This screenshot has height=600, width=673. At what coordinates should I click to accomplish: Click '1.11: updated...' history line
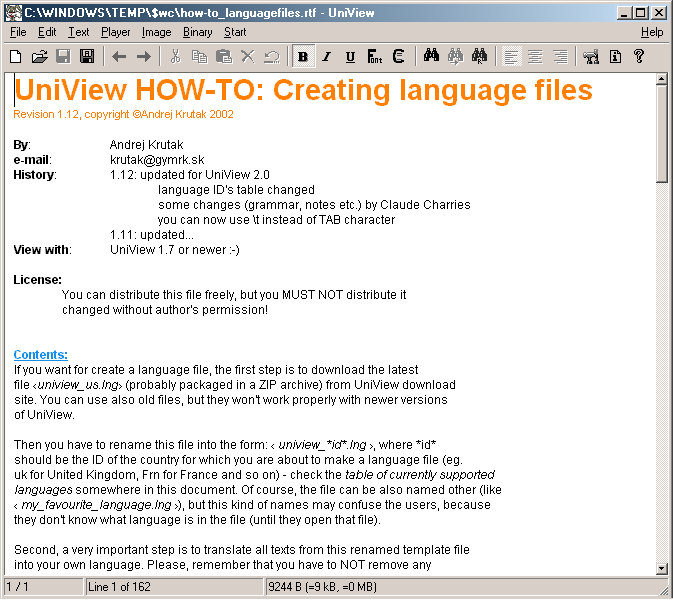[x=152, y=235]
